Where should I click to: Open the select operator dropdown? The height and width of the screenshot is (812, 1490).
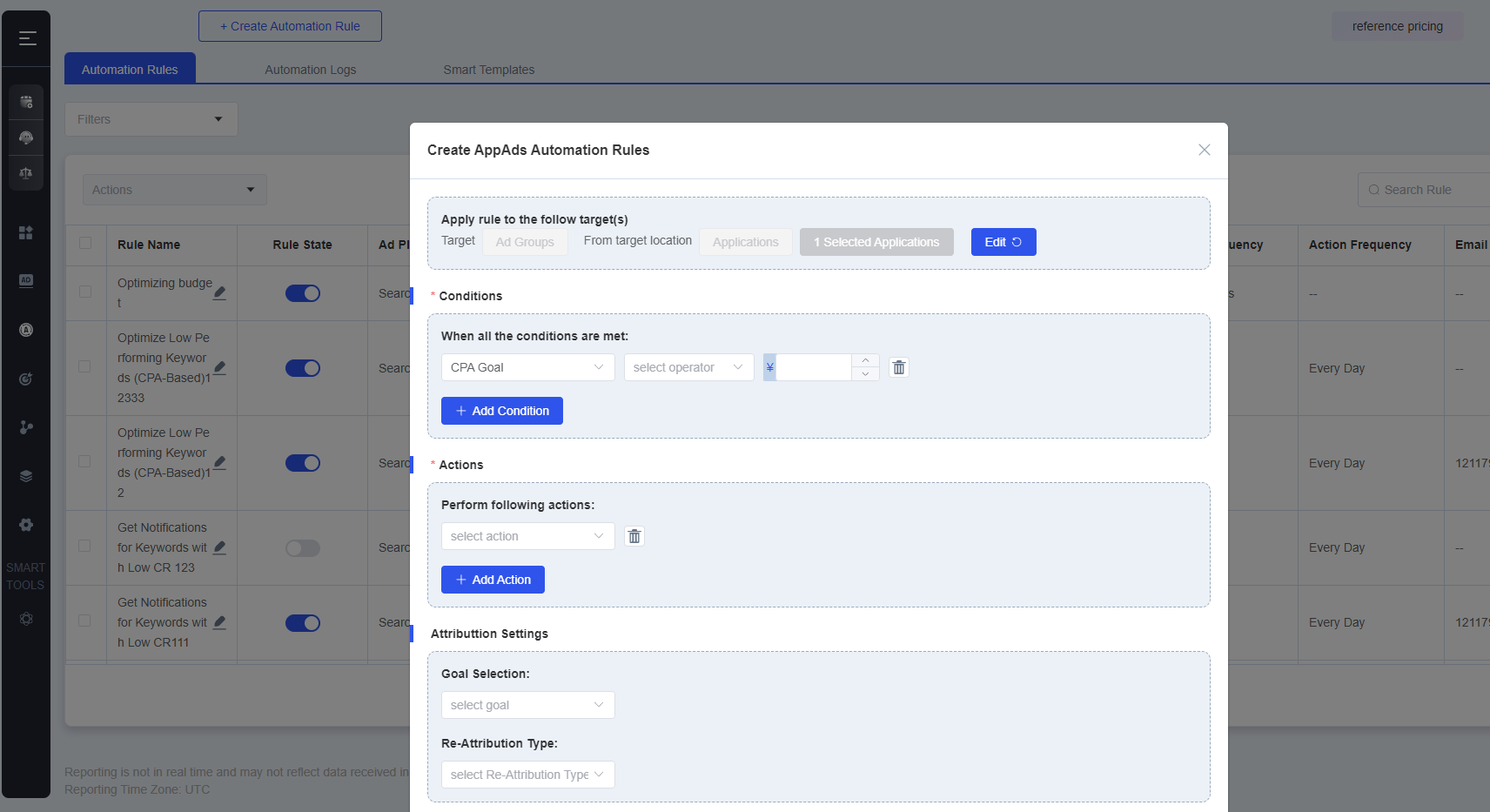(x=689, y=367)
